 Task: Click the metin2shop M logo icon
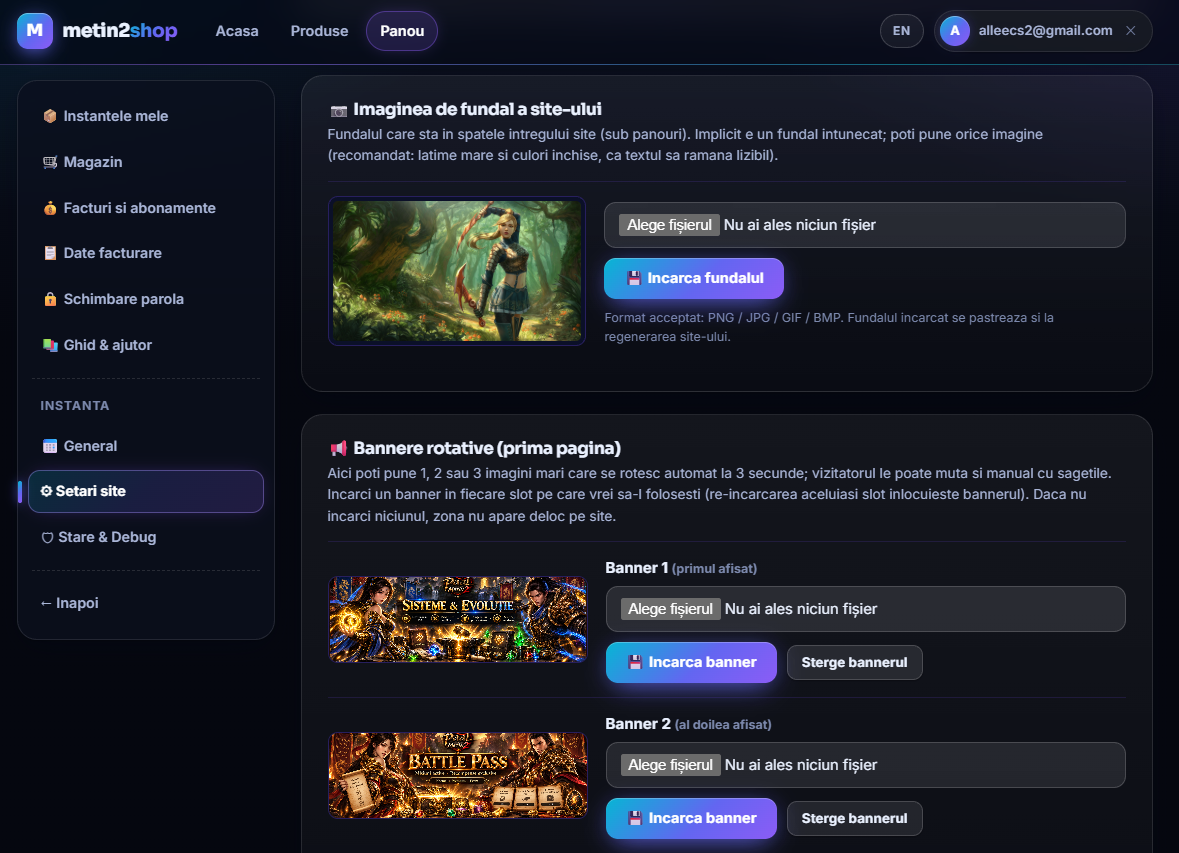tap(35, 31)
